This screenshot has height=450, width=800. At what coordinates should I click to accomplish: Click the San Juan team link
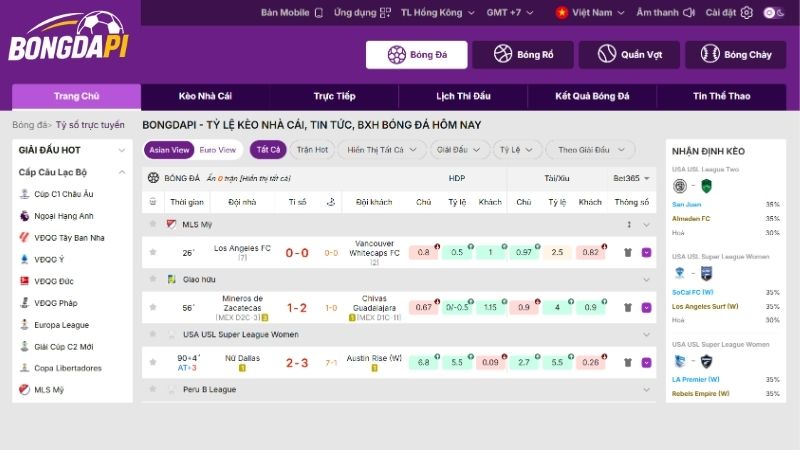[x=686, y=204]
